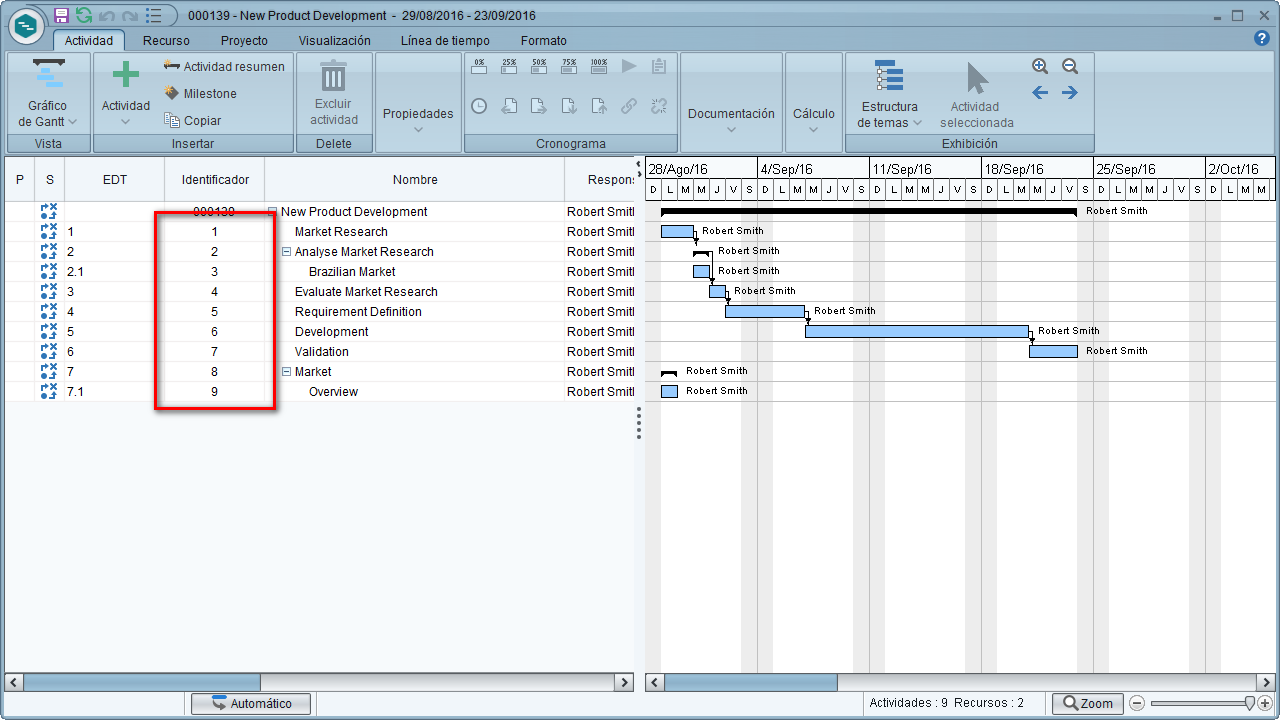Open the Proyecto tab
This screenshot has width=1280, height=720.
point(244,41)
